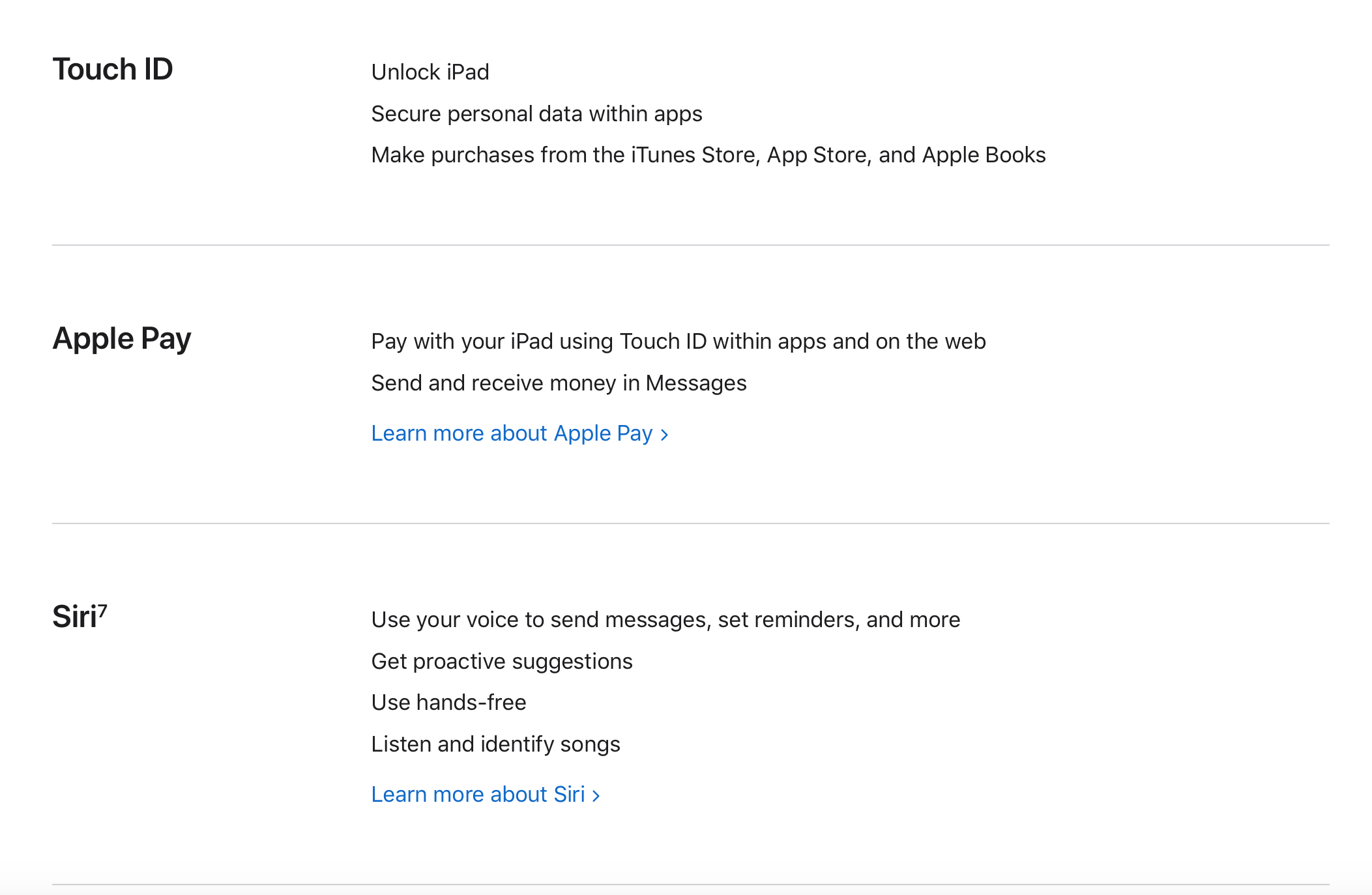The image size is (1372, 895).
Task: Click the Make purchases from iTunes Store line
Action: [708, 155]
